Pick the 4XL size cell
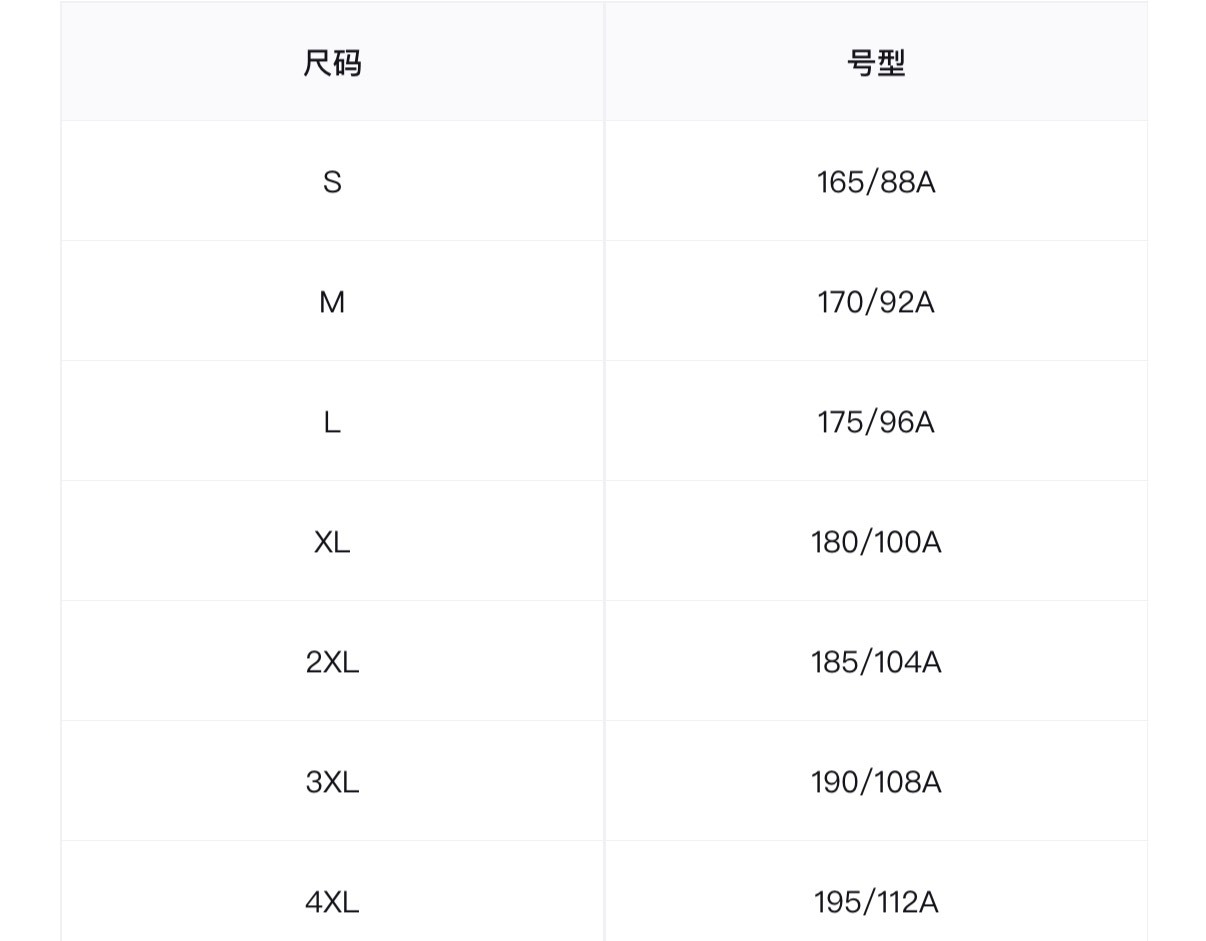This screenshot has height=941, width=1206. pos(332,902)
